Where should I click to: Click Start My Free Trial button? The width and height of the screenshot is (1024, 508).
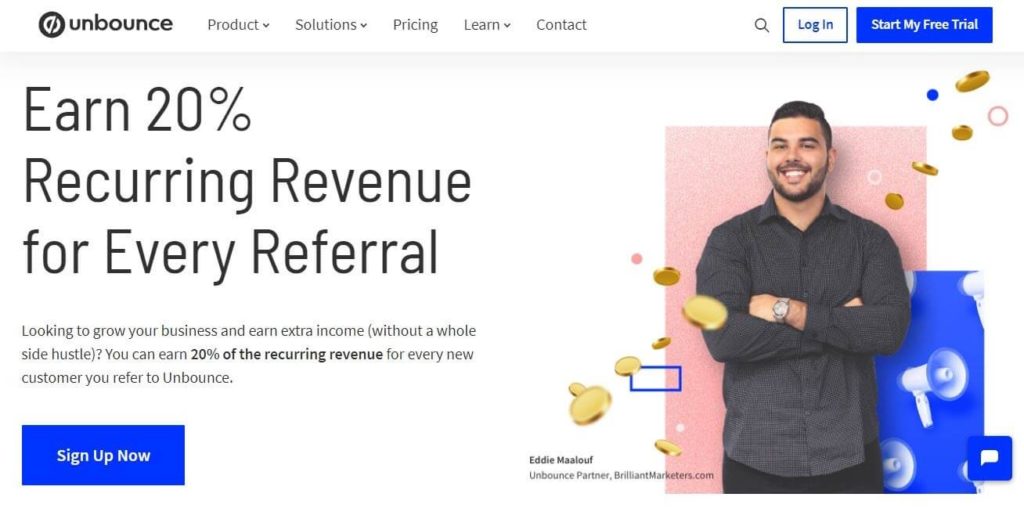(924, 25)
